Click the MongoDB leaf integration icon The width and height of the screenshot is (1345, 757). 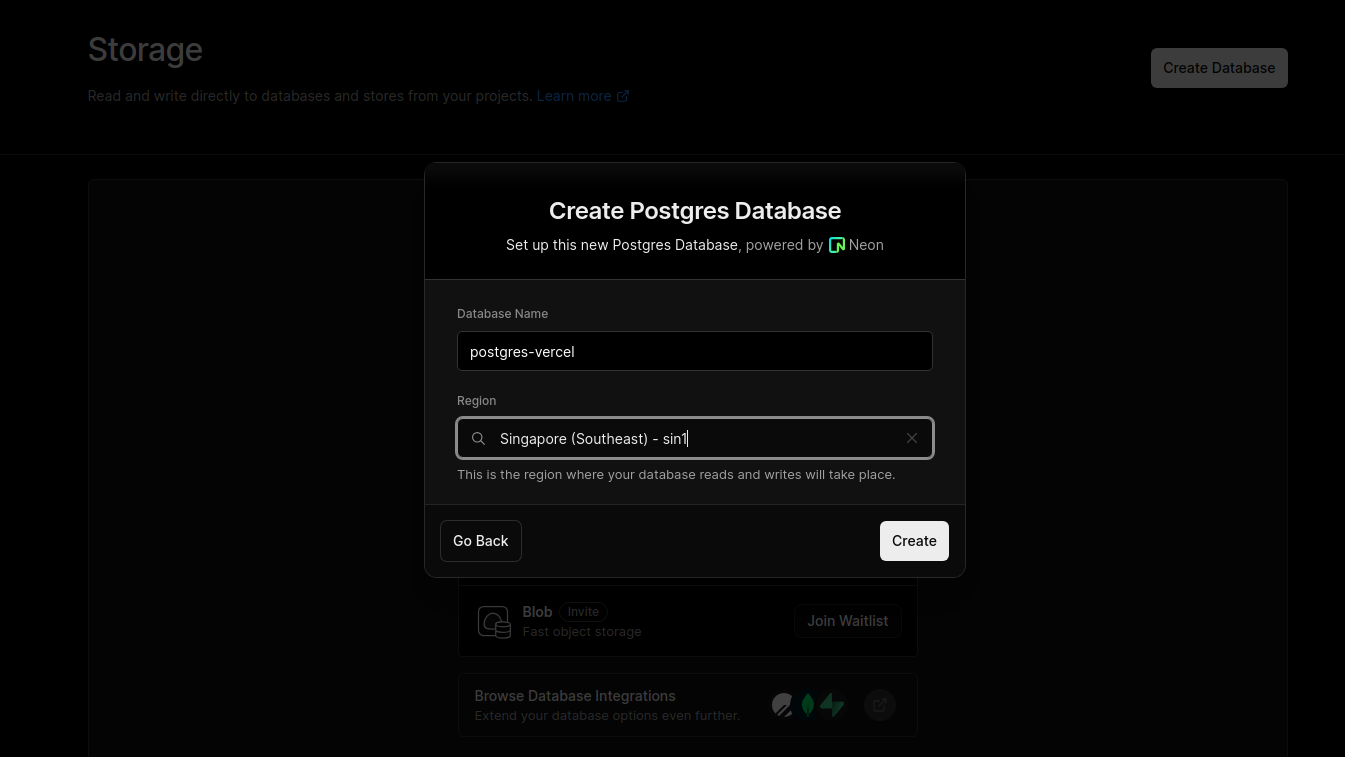click(808, 705)
